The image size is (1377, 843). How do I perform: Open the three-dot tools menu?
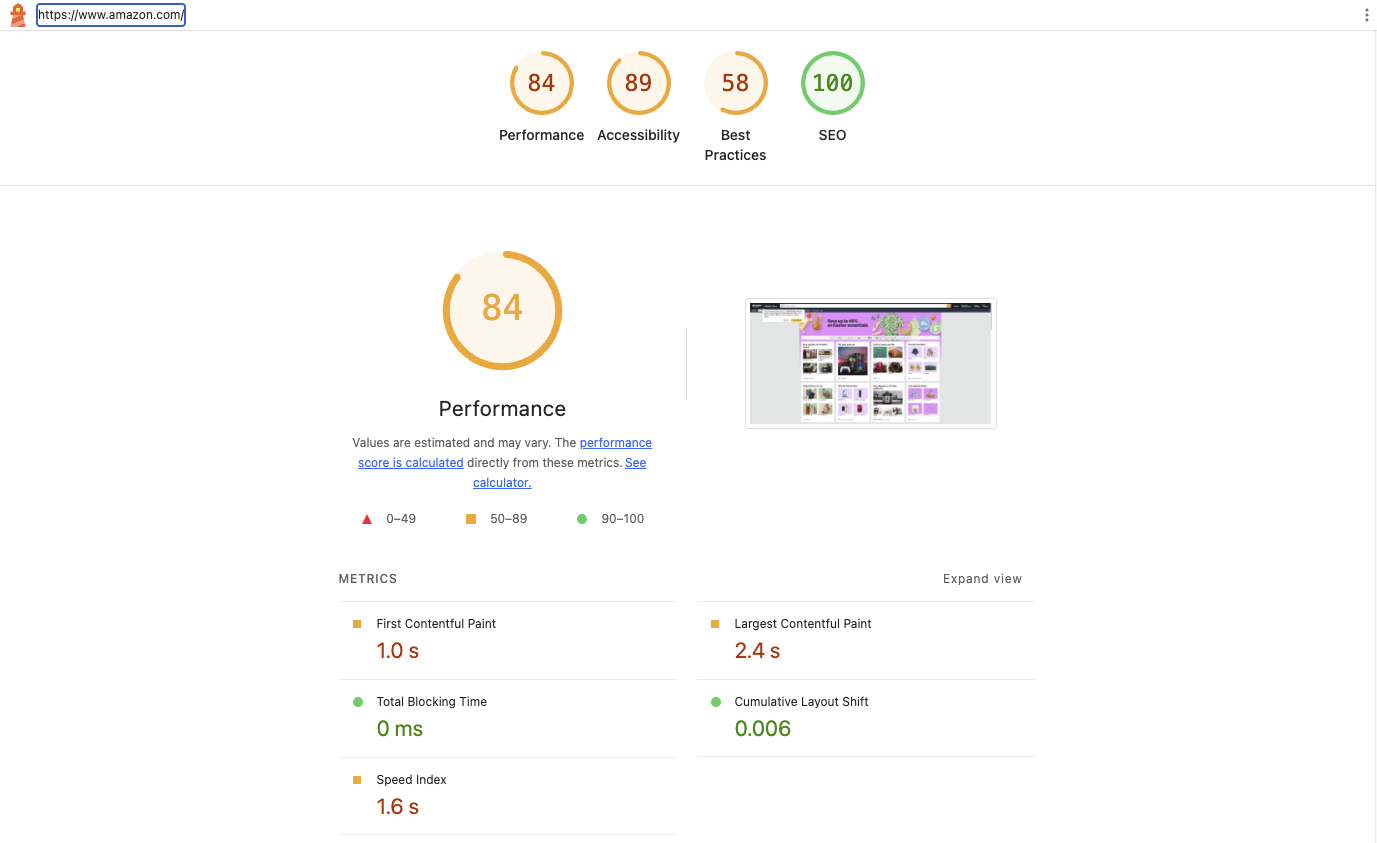click(x=1367, y=15)
